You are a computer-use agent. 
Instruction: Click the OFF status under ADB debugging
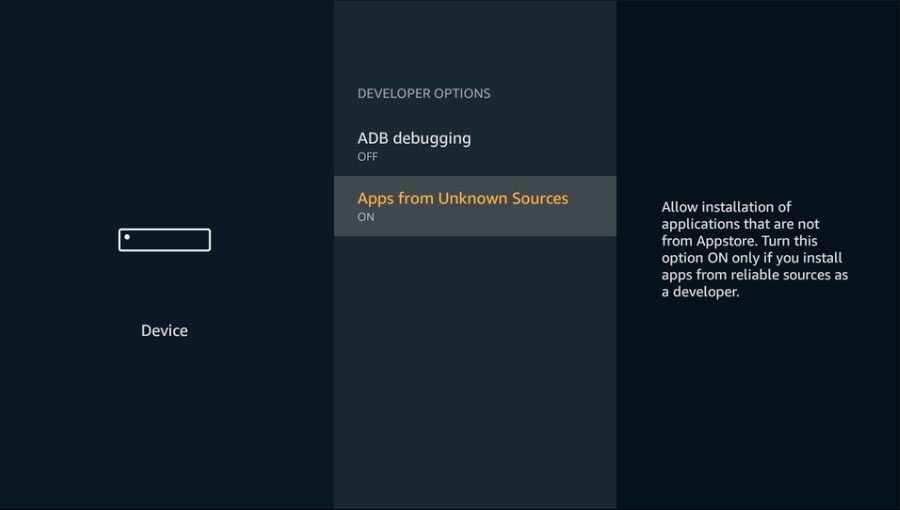point(367,157)
